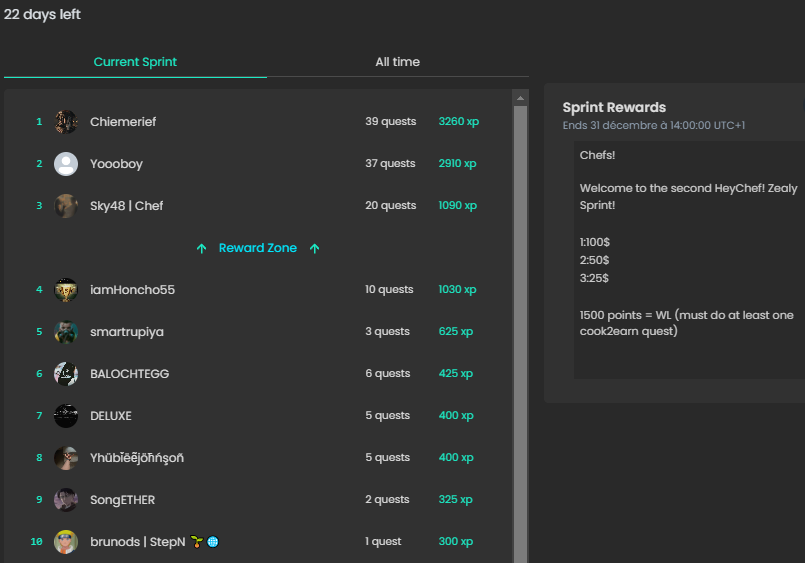Click the 3 quests count
The height and width of the screenshot is (563, 805).
point(388,332)
